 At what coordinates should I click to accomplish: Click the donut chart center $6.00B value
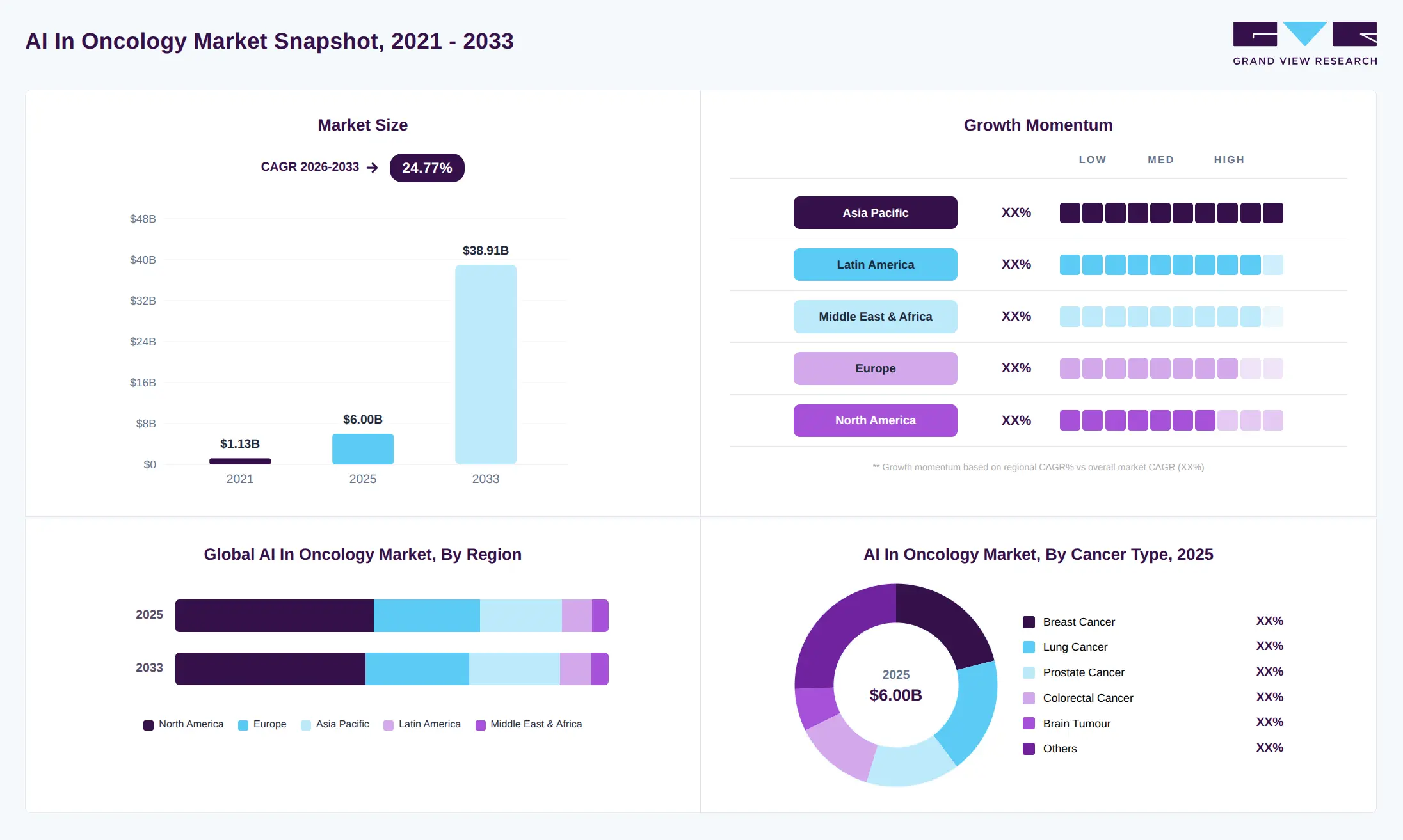[x=895, y=695]
